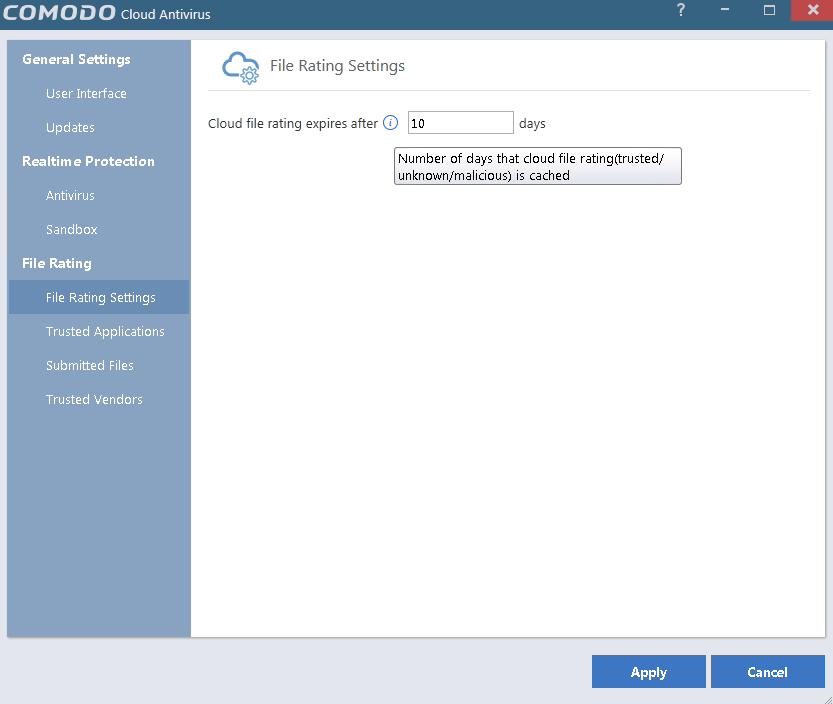Image resolution: width=833 pixels, height=704 pixels.
Task: Click the days expiry input field
Action: pos(461,123)
